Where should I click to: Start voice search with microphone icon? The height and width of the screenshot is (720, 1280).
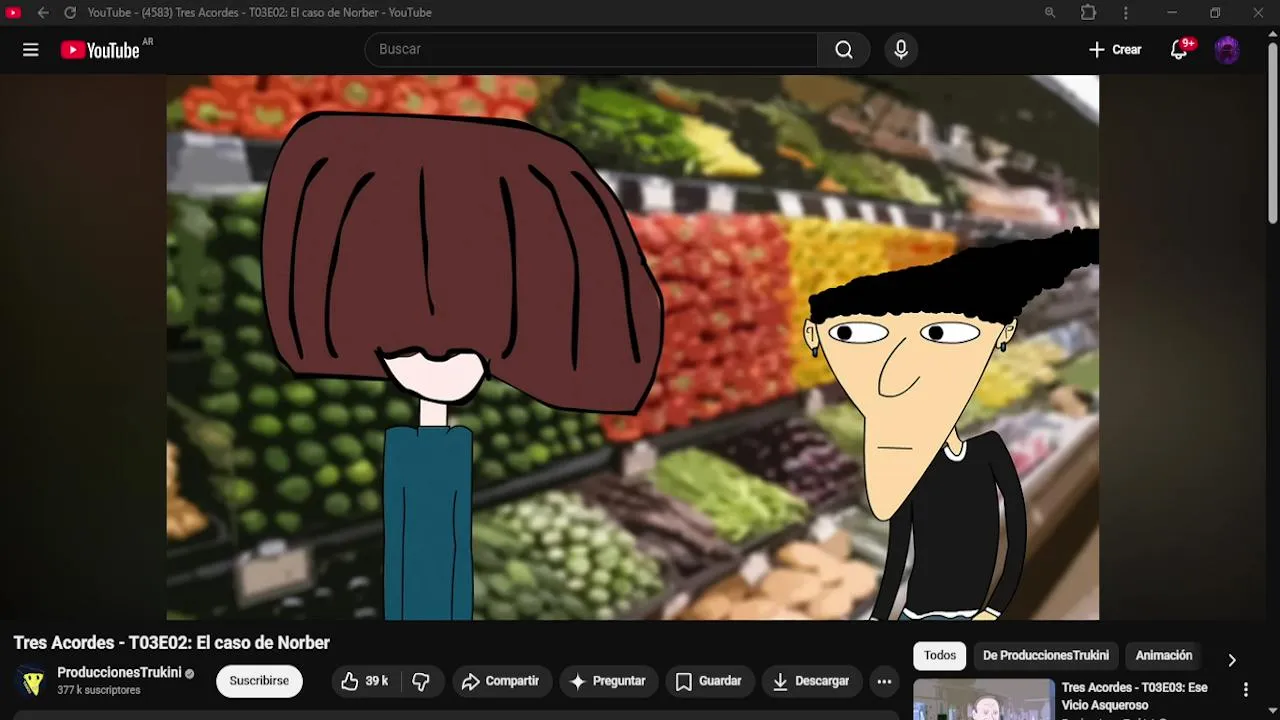point(901,50)
